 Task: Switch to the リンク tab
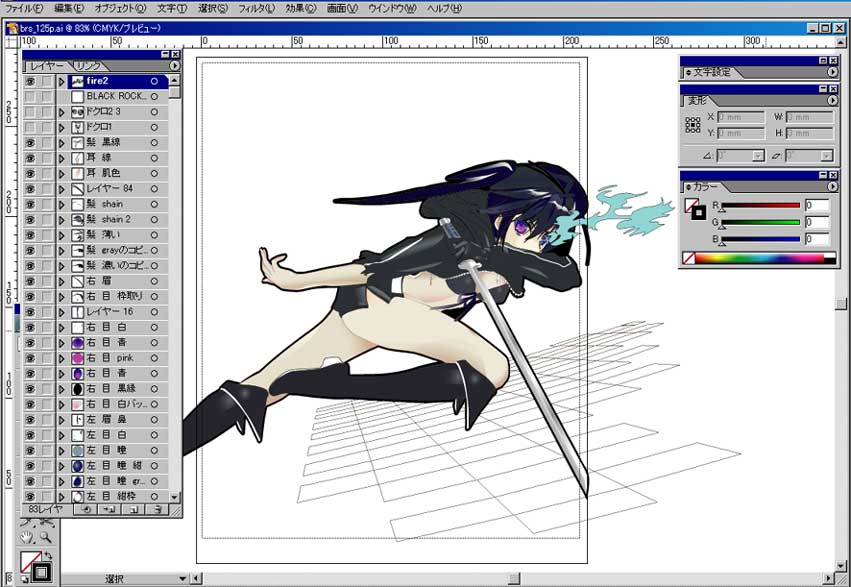click(x=87, y=66)
